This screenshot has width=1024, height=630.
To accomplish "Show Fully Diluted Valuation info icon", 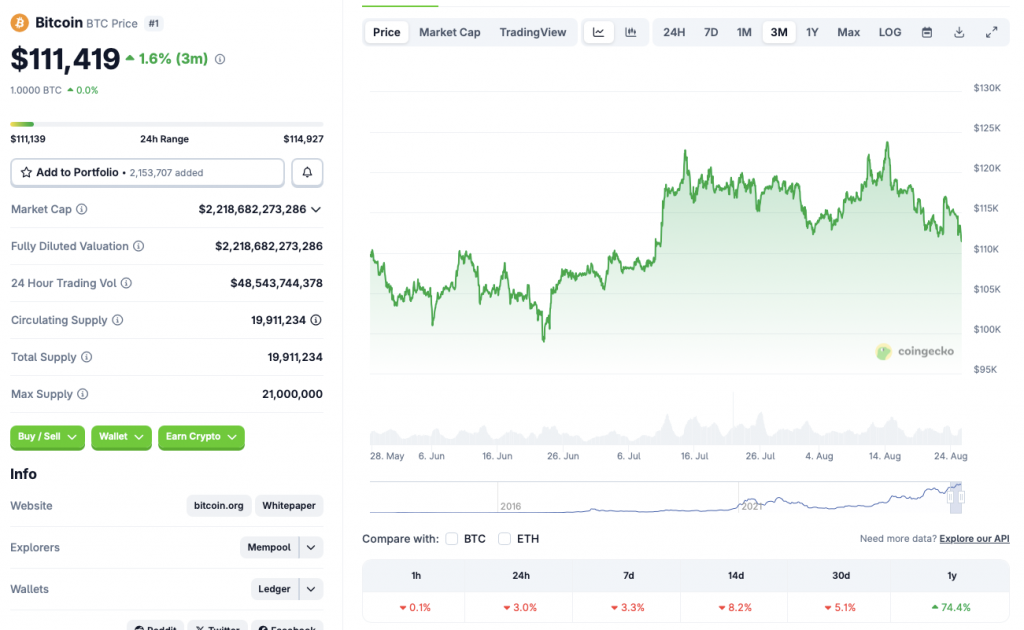I will 138,246.
